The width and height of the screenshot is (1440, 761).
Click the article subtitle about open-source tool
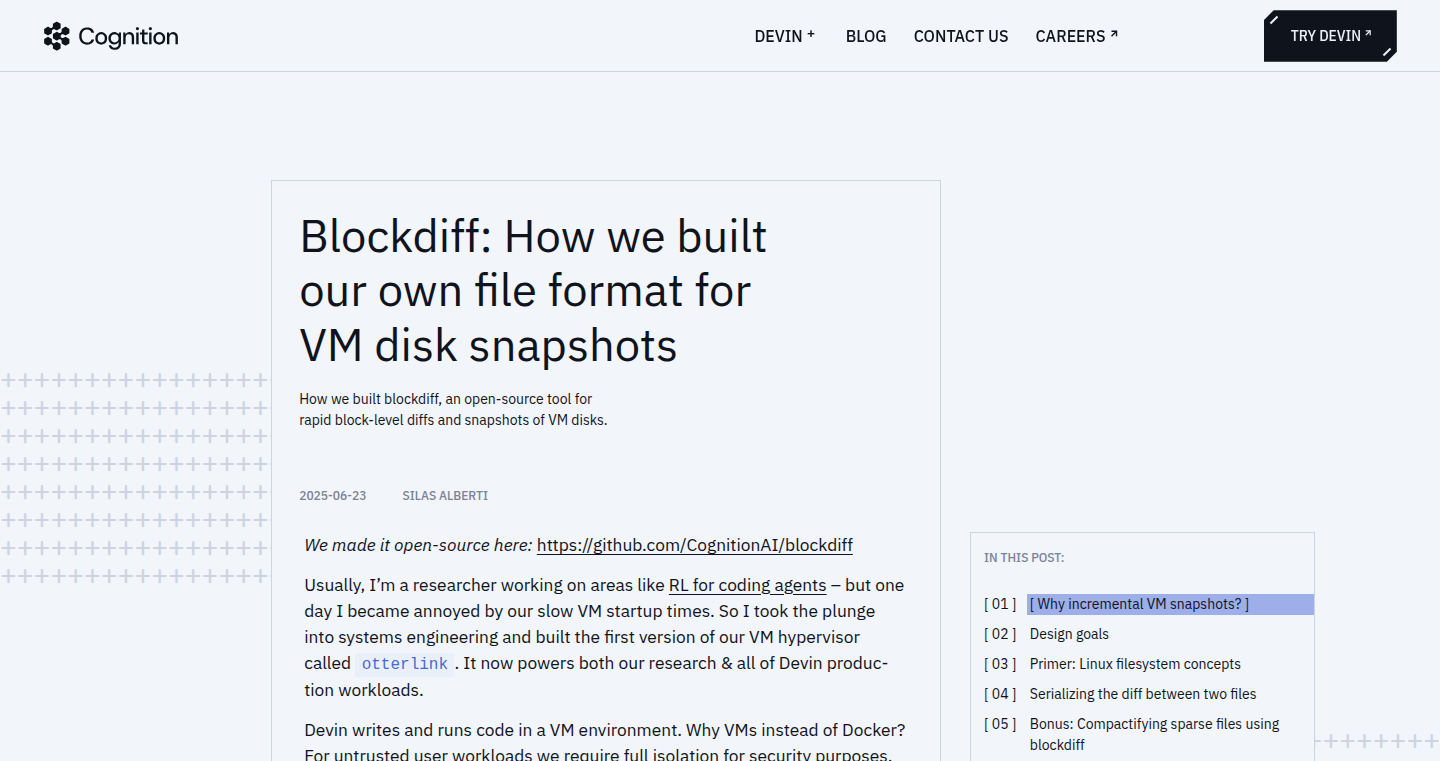pyautogui.click(x=453, y=410)
